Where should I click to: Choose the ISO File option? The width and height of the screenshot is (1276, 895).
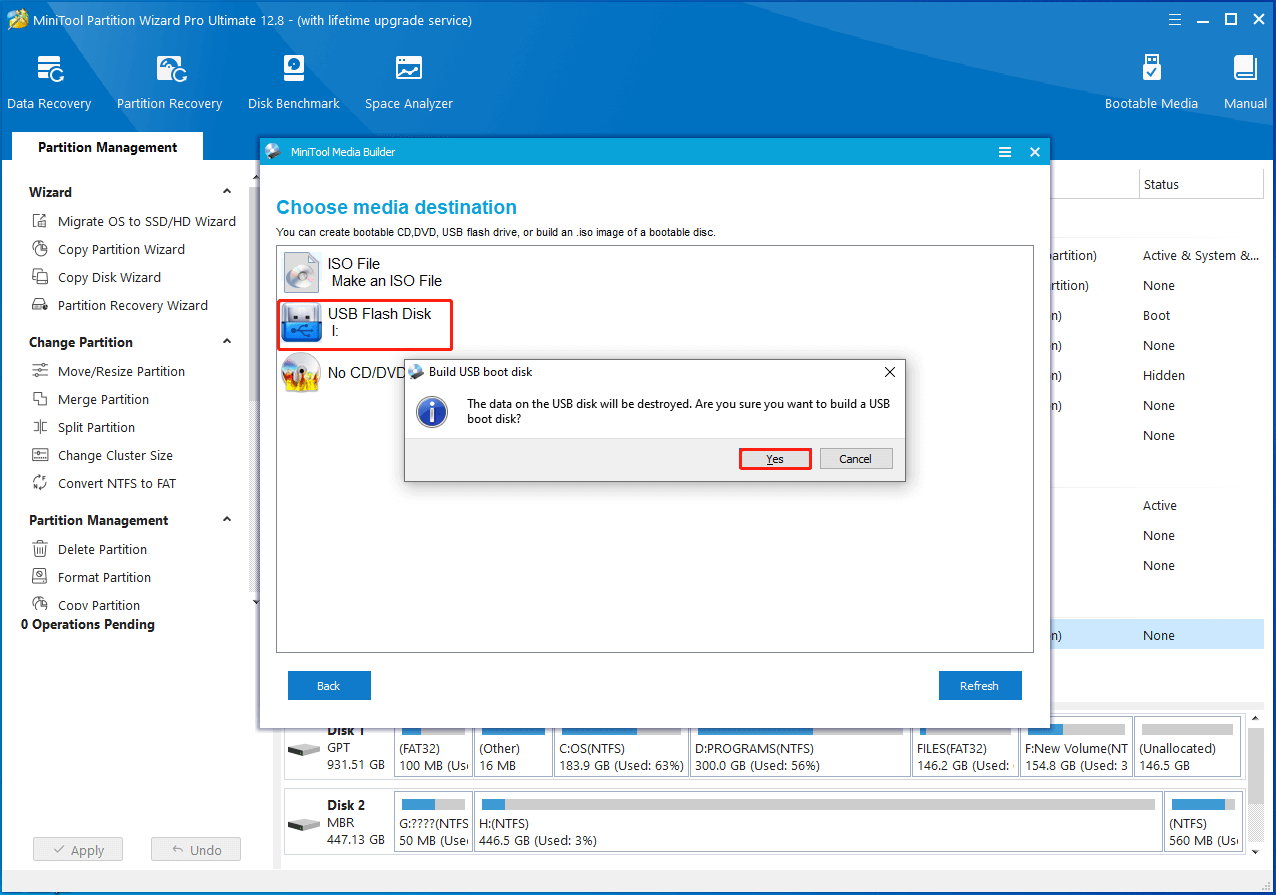click(365, 272)
